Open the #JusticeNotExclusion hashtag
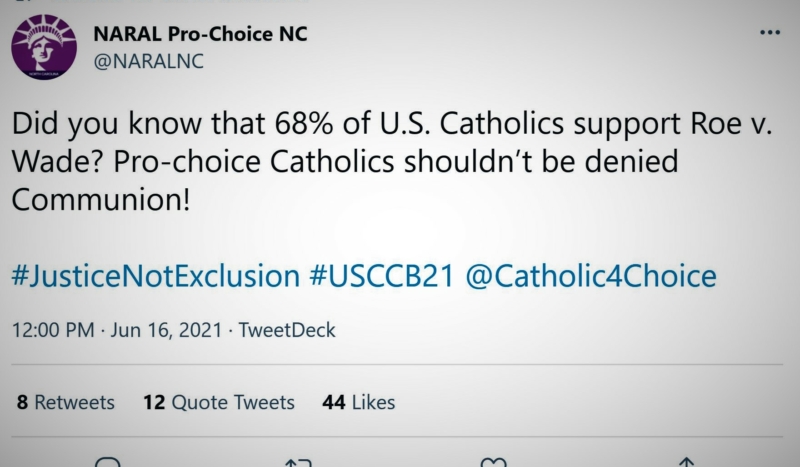 coord(156,276)
